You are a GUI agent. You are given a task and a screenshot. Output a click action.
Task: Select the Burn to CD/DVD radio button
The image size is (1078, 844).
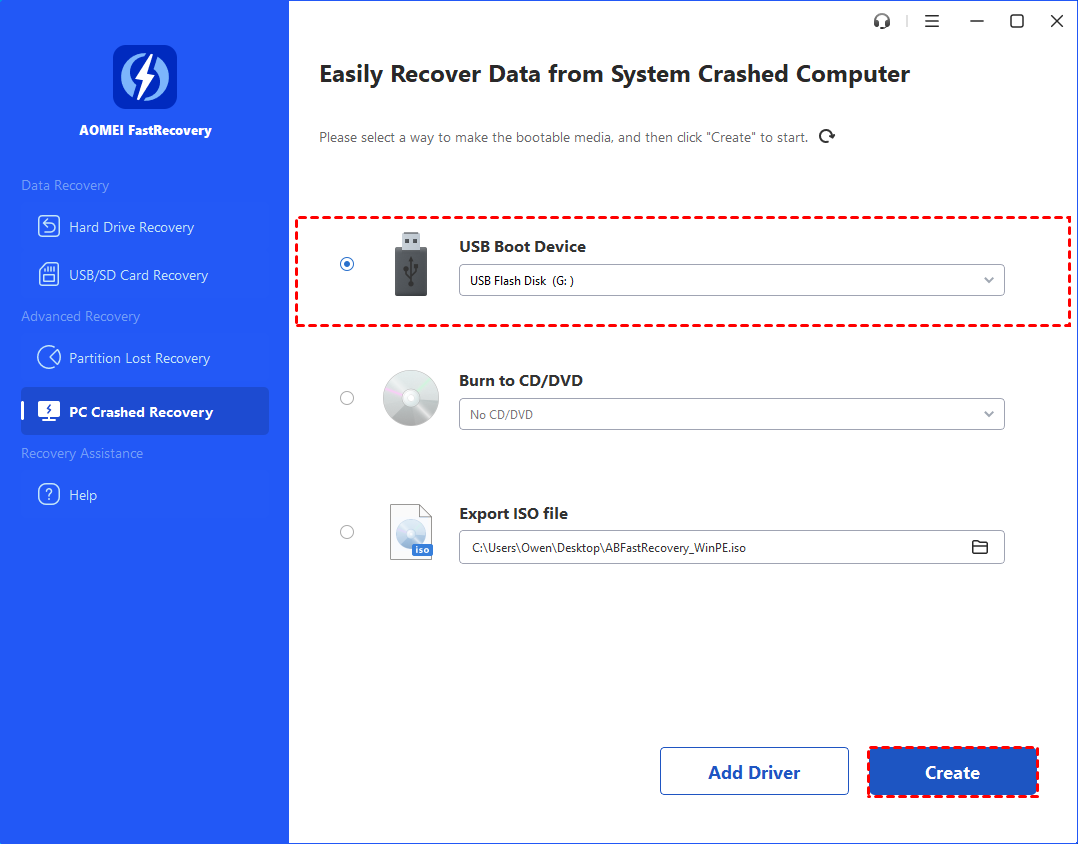pos(347,398)
